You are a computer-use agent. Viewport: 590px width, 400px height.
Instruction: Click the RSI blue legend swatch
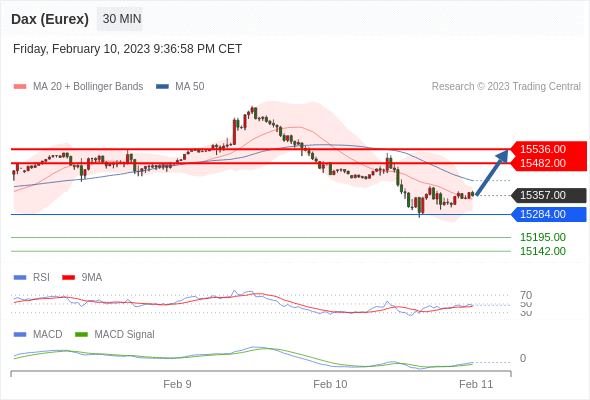coord(20,278)
